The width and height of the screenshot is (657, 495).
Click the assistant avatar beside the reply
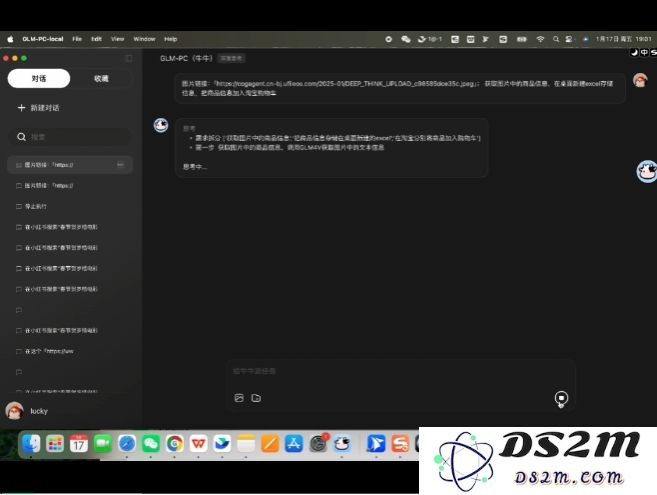[161, 125]
